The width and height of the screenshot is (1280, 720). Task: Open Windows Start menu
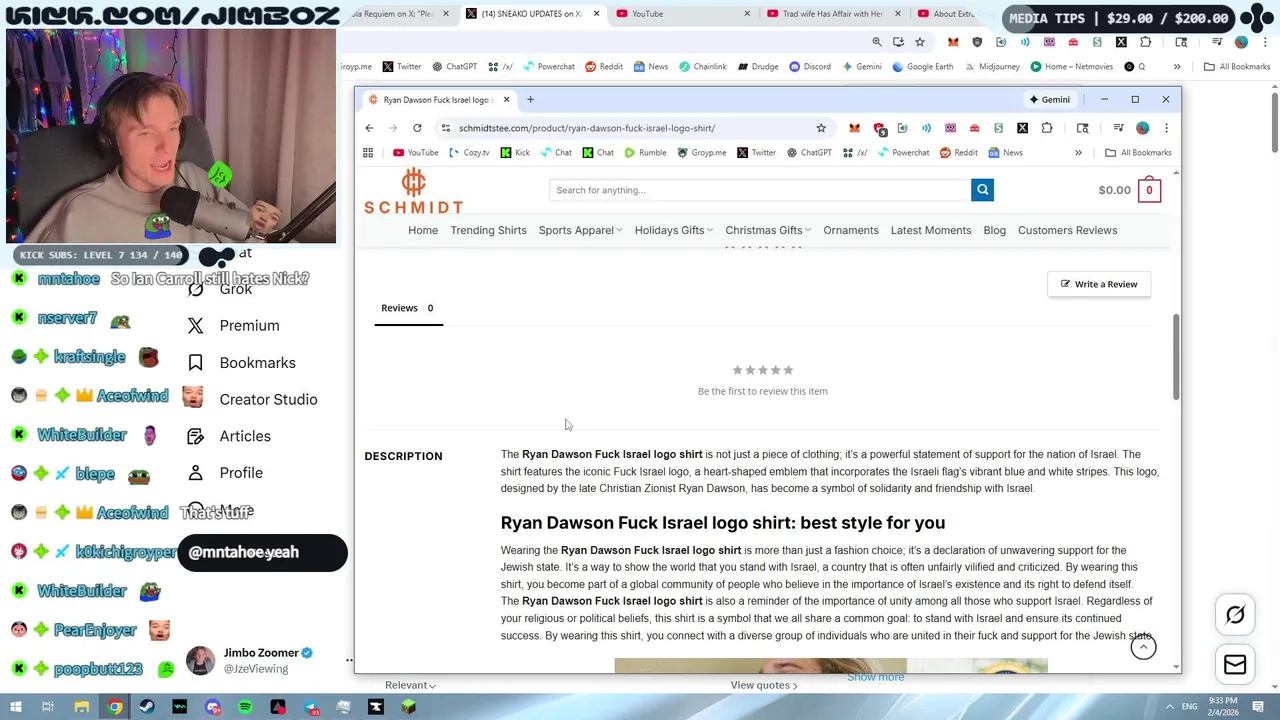click(x=15, y=707)
